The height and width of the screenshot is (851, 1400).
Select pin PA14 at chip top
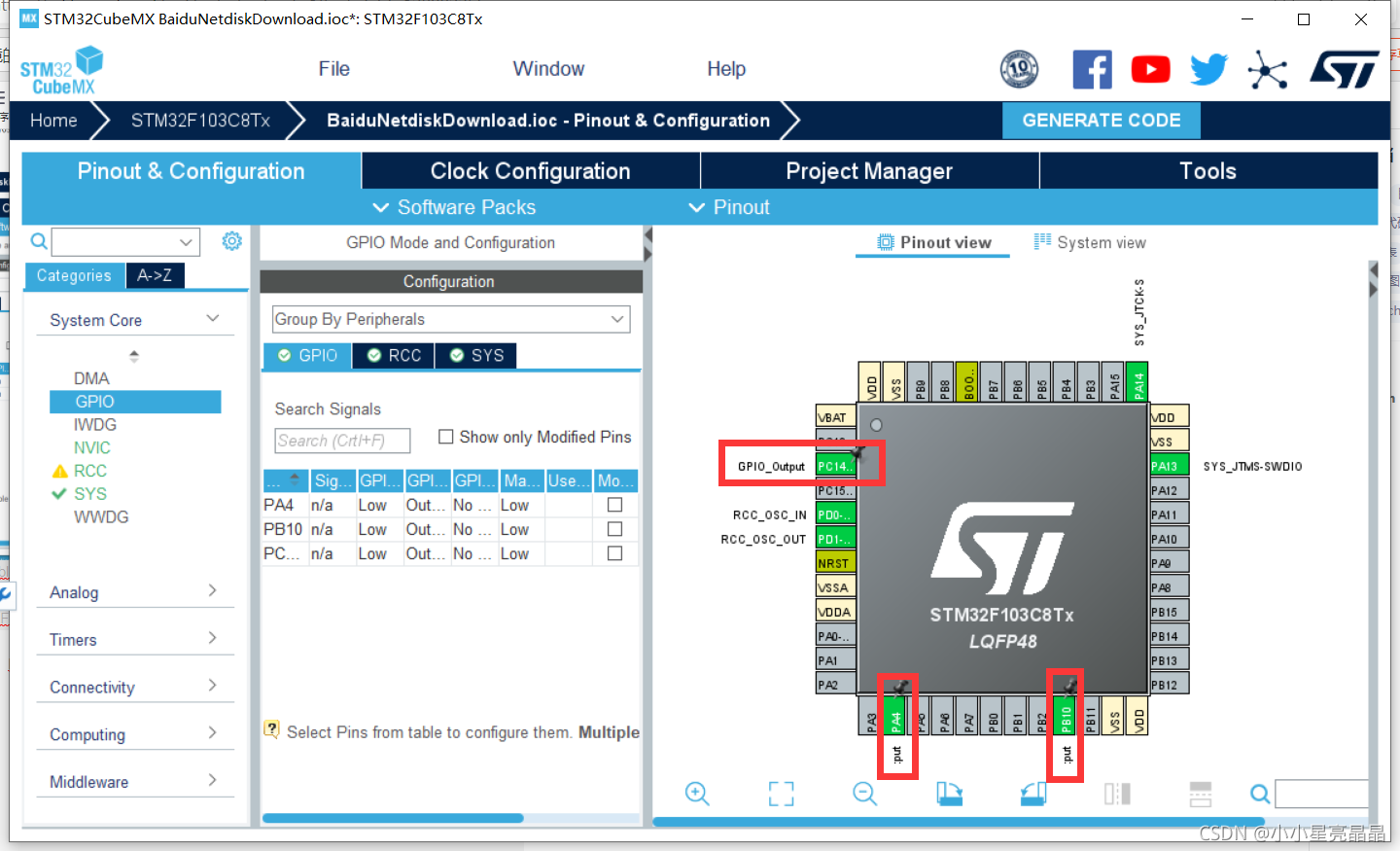[1138, 381]
